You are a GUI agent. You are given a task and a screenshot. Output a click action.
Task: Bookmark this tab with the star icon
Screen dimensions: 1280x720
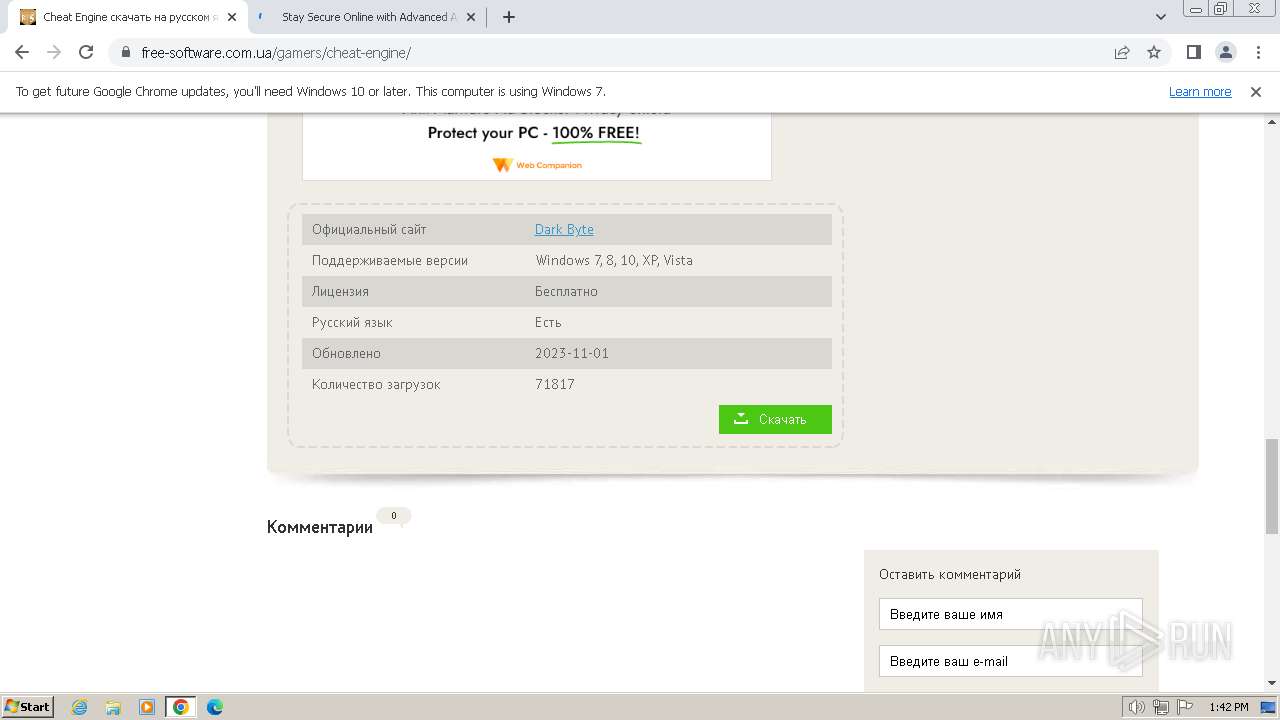[1154, 53]
